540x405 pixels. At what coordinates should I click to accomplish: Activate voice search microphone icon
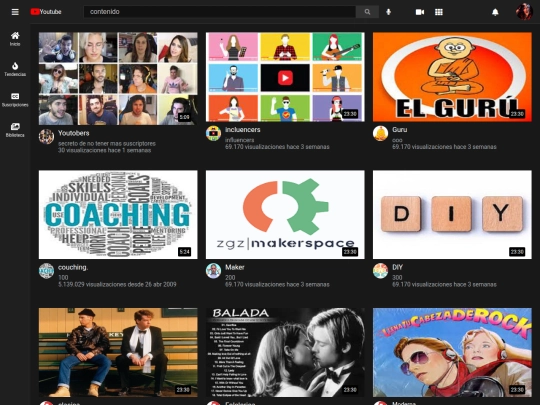pyautogui.click(x=388, y=12)
